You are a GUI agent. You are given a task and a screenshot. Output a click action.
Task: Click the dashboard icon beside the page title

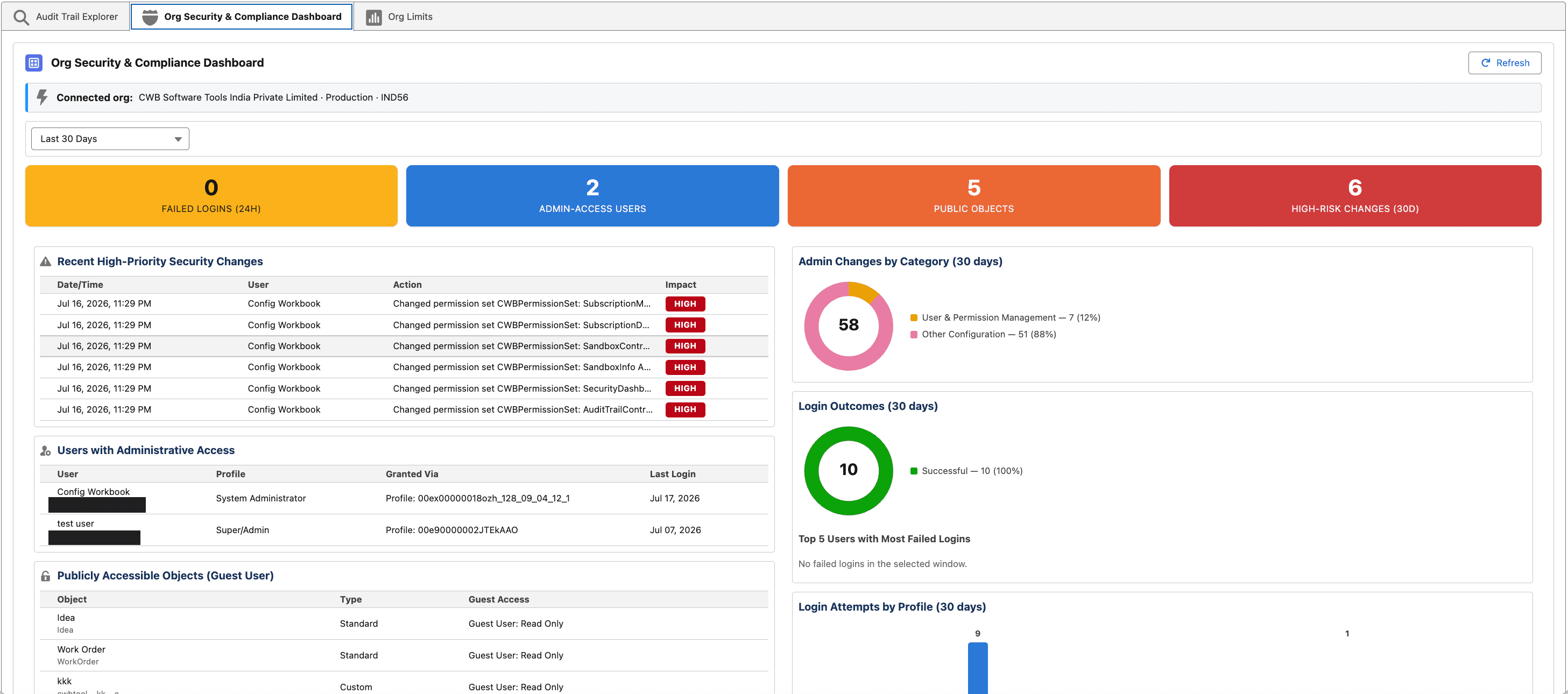34,63
